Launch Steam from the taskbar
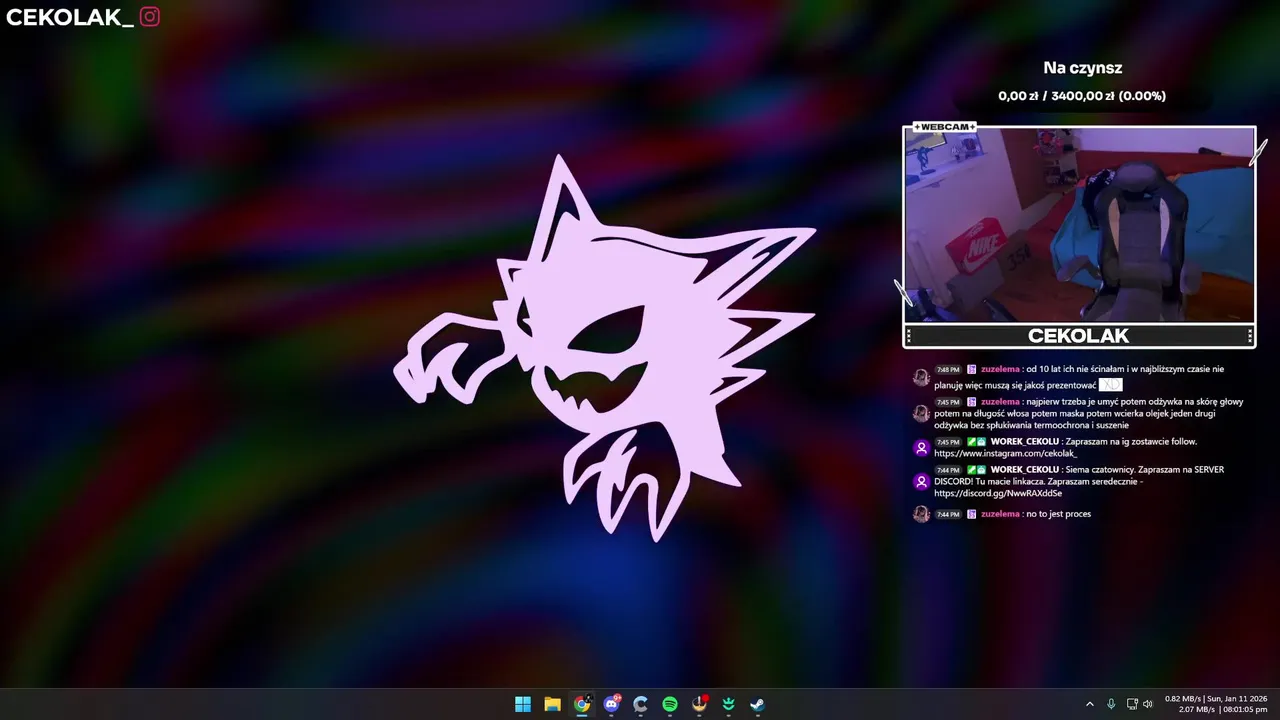Screen dimensions: 1280x720 point(758,704)
